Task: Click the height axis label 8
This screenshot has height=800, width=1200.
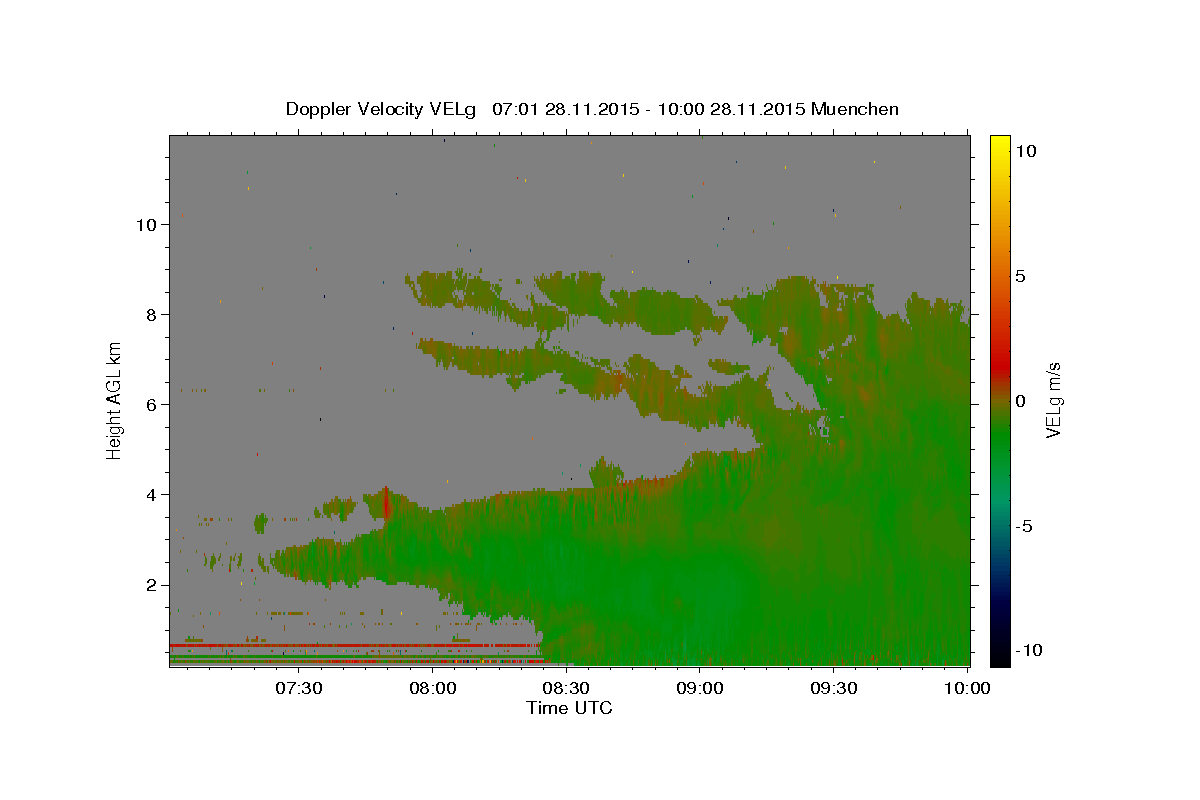Action: [x=152, y=315]
